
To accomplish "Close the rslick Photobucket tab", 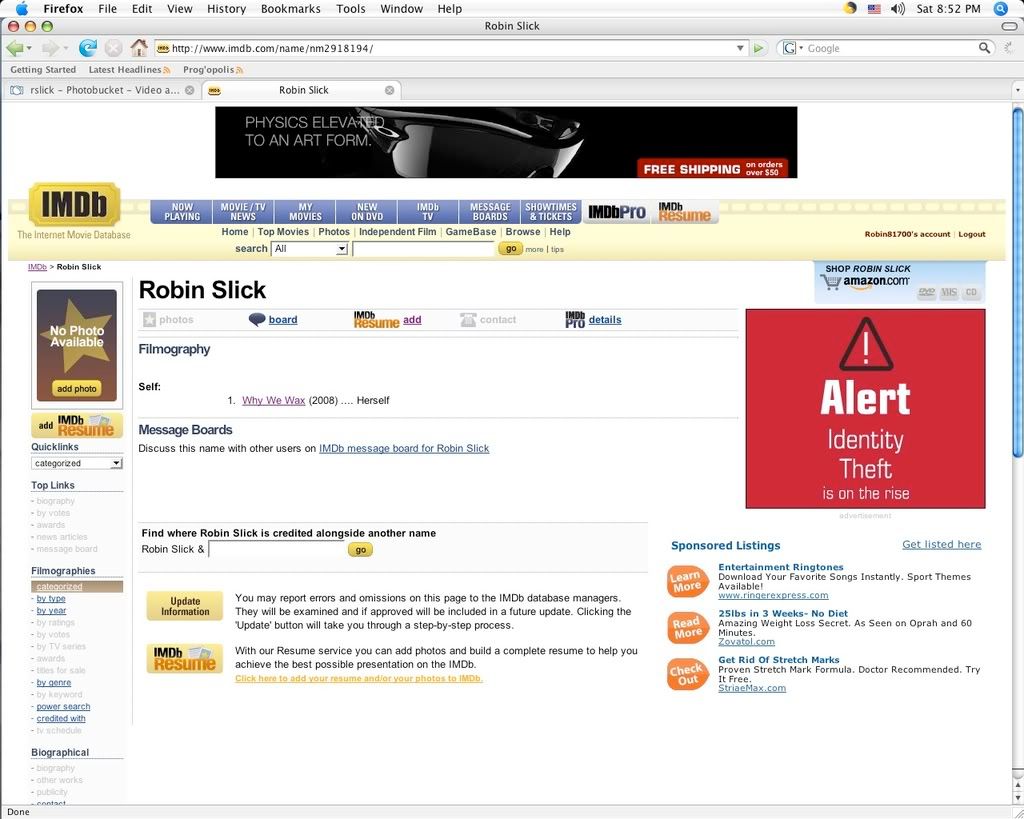I will point(189,90).
